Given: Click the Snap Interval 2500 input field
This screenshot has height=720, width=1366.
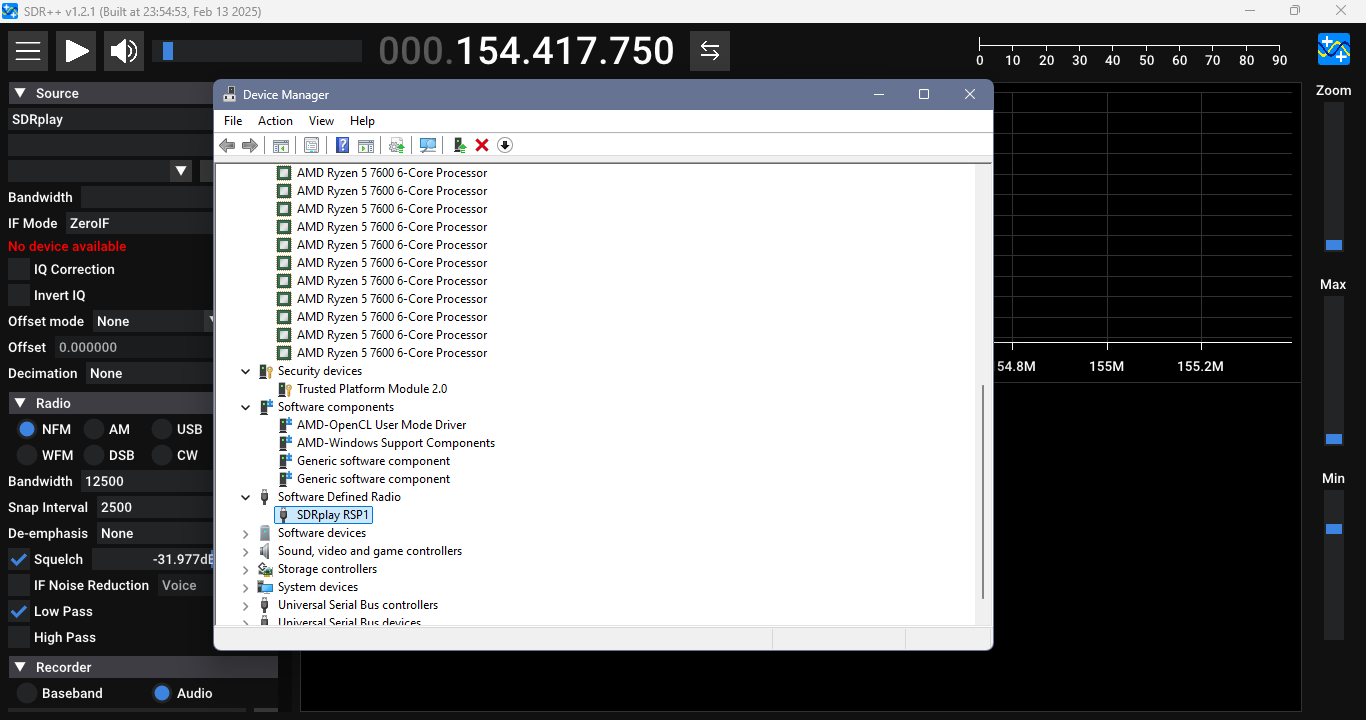Looking at the screenshot, I should pos(155,507).
